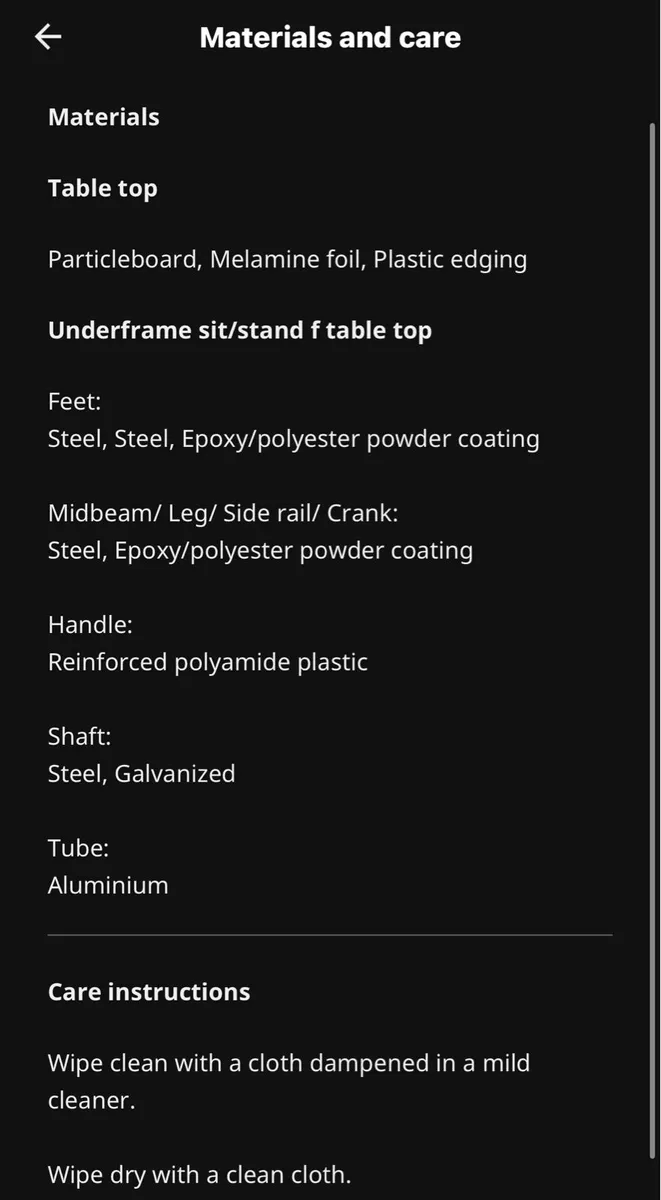Click the Table top subheading
The image size is (661, 1200).
pos(103,188)
